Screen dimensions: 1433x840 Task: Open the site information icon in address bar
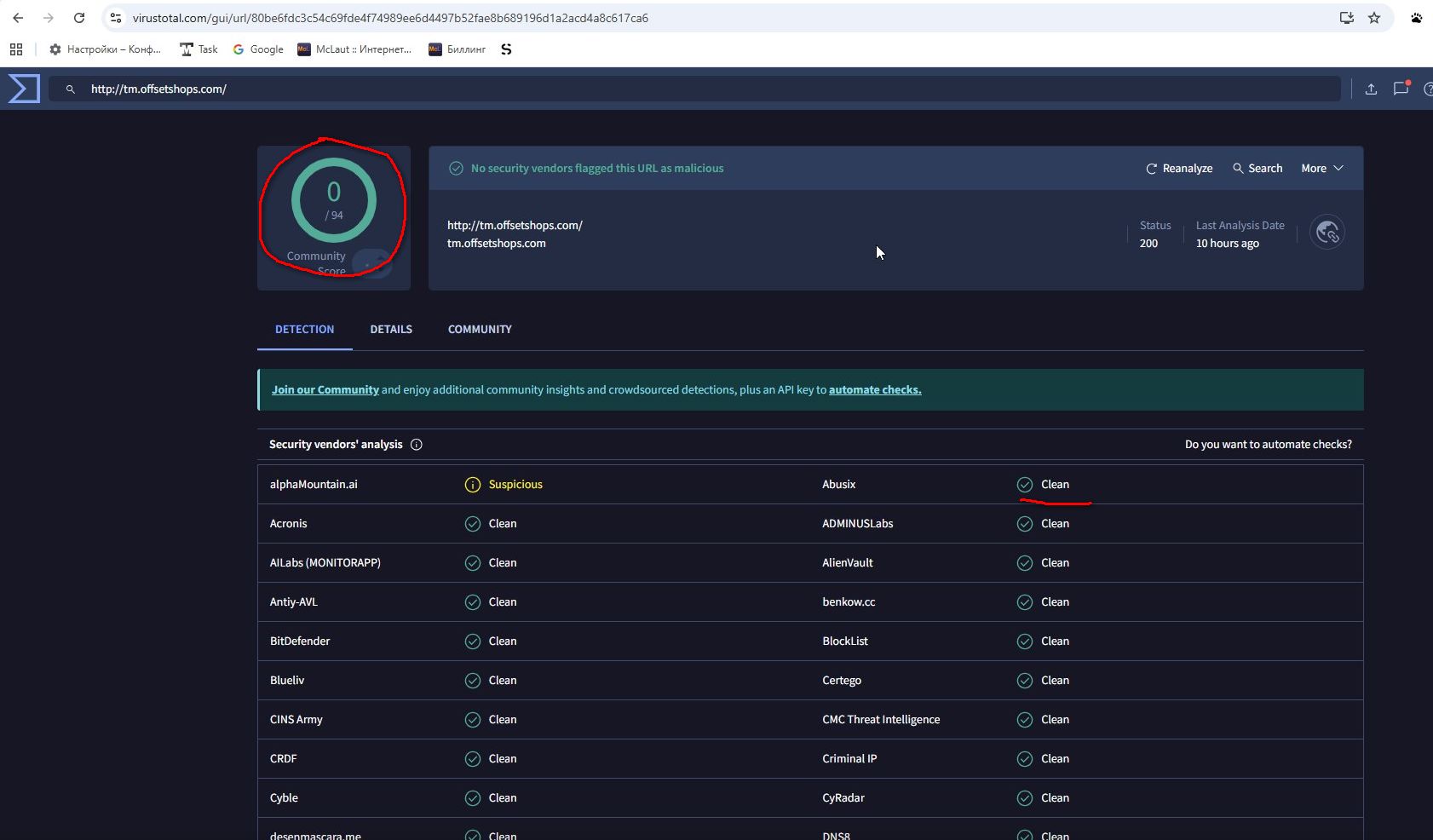point(116,18)
